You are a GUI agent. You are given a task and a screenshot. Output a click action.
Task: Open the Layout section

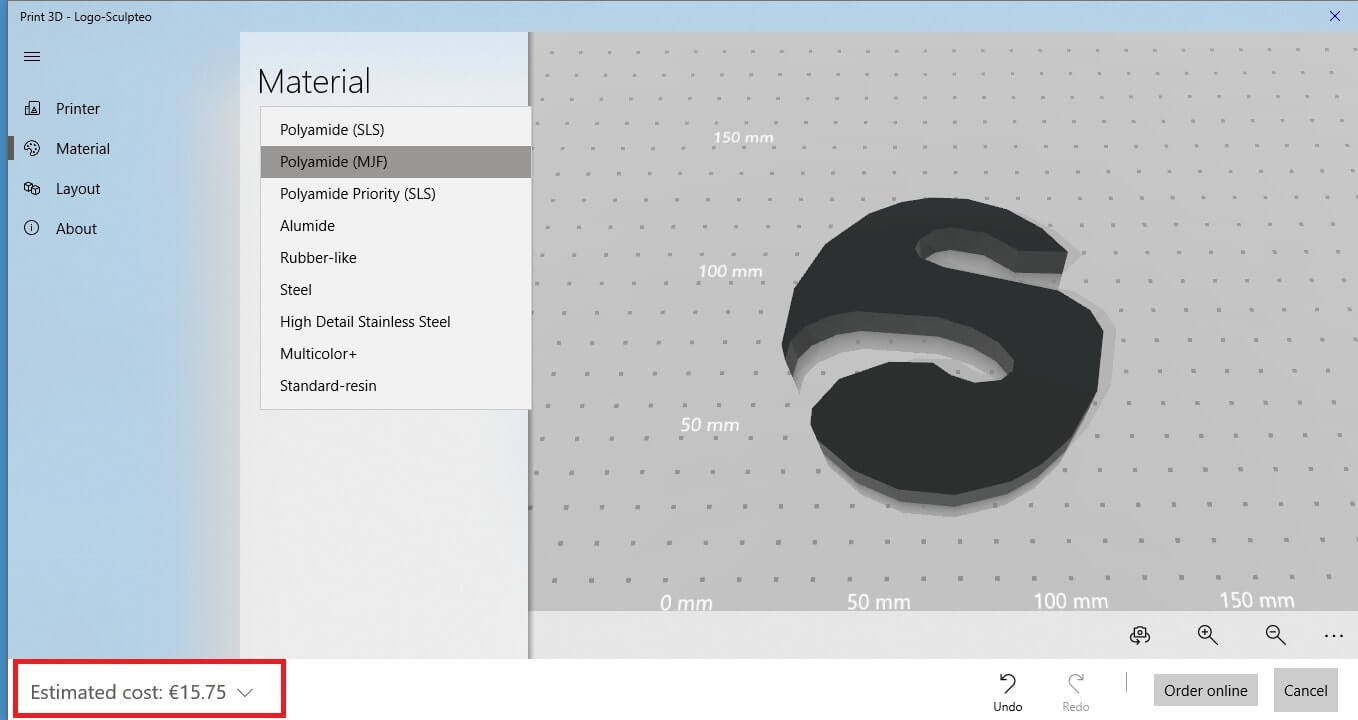(x=78, y=188)
